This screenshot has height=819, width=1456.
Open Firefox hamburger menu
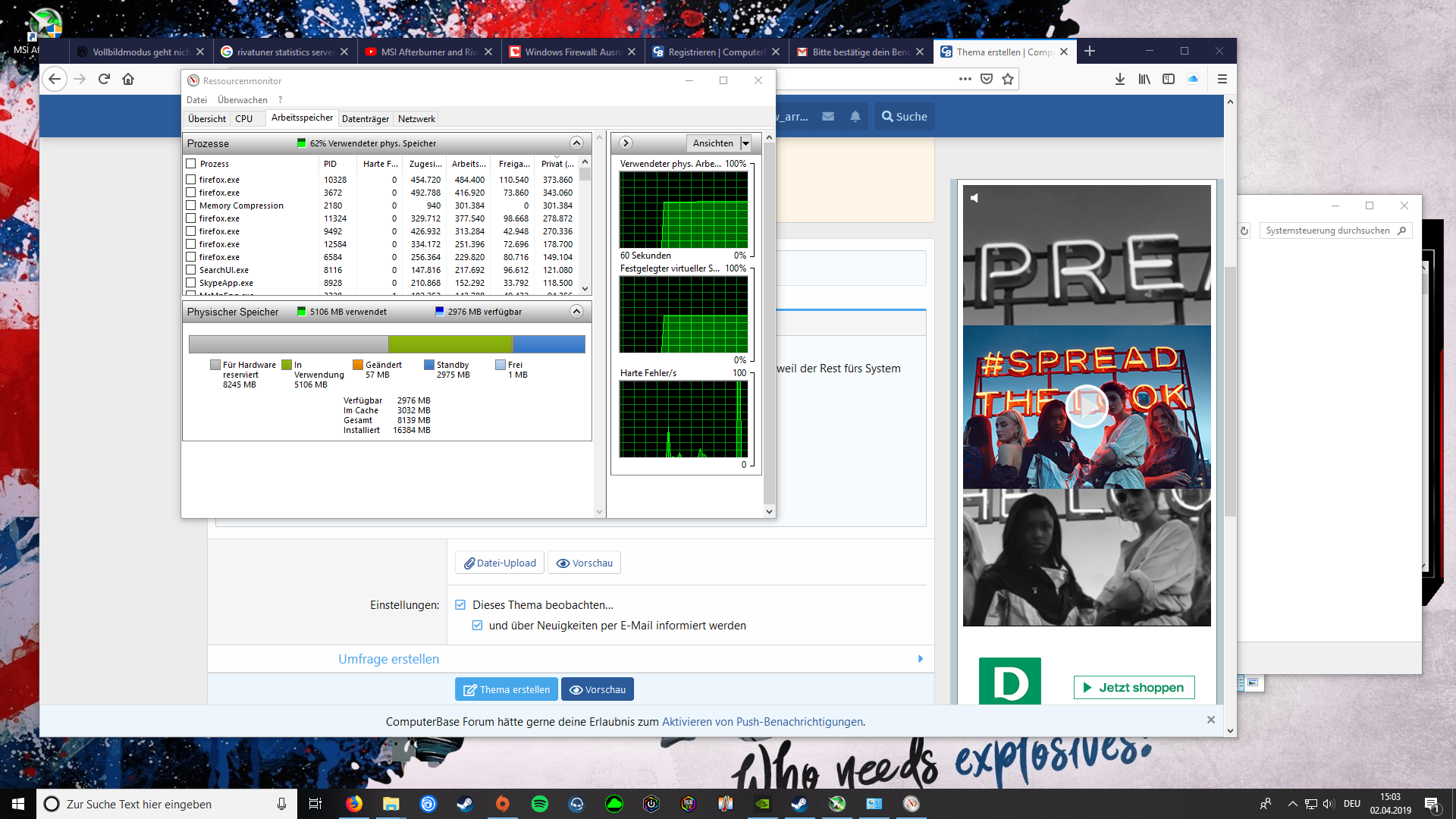pyautogui.click(x=1222, y=79)
